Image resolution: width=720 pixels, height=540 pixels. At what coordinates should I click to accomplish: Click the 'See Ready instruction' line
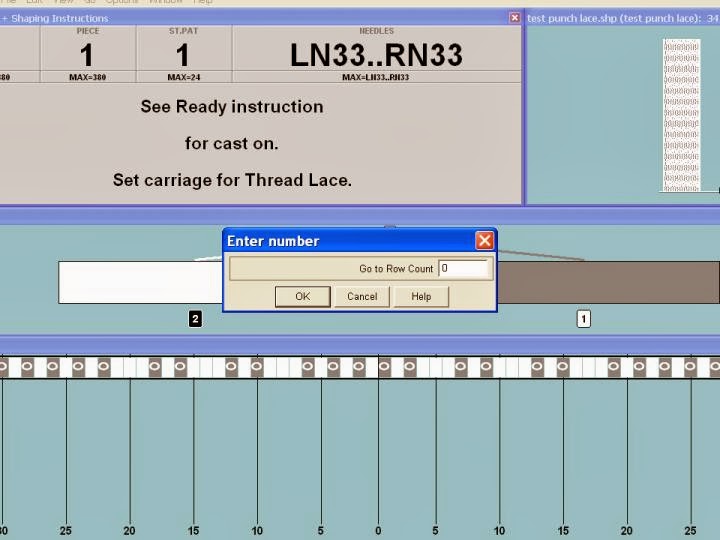point(232,107)
